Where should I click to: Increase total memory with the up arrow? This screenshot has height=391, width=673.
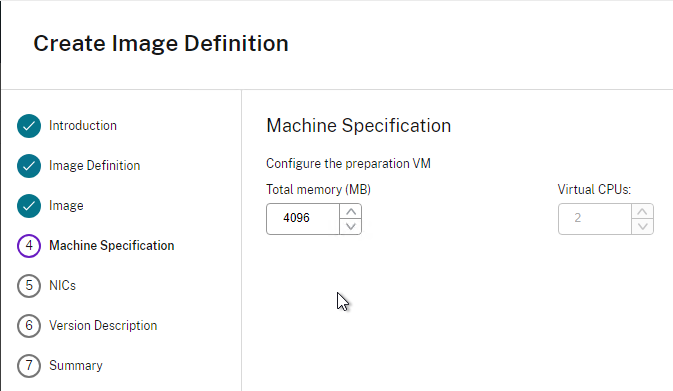(x=351, y=212)
